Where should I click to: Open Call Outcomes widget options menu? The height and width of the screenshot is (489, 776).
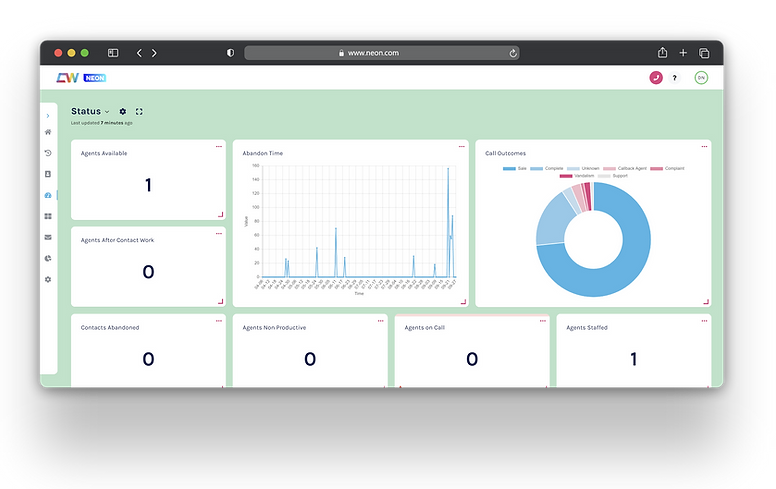[x=704, y=147]
